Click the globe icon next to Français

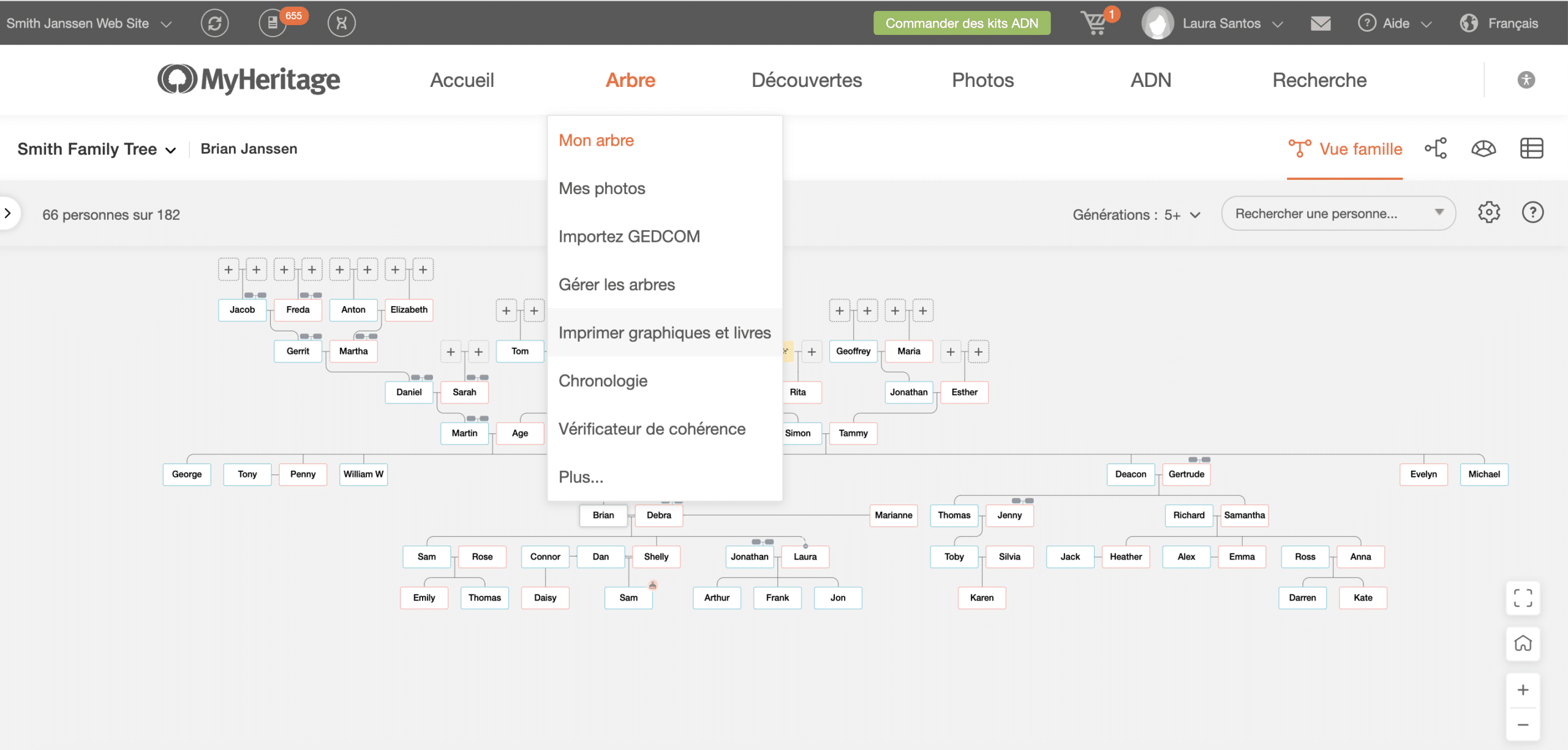[x=1469, y=23]
